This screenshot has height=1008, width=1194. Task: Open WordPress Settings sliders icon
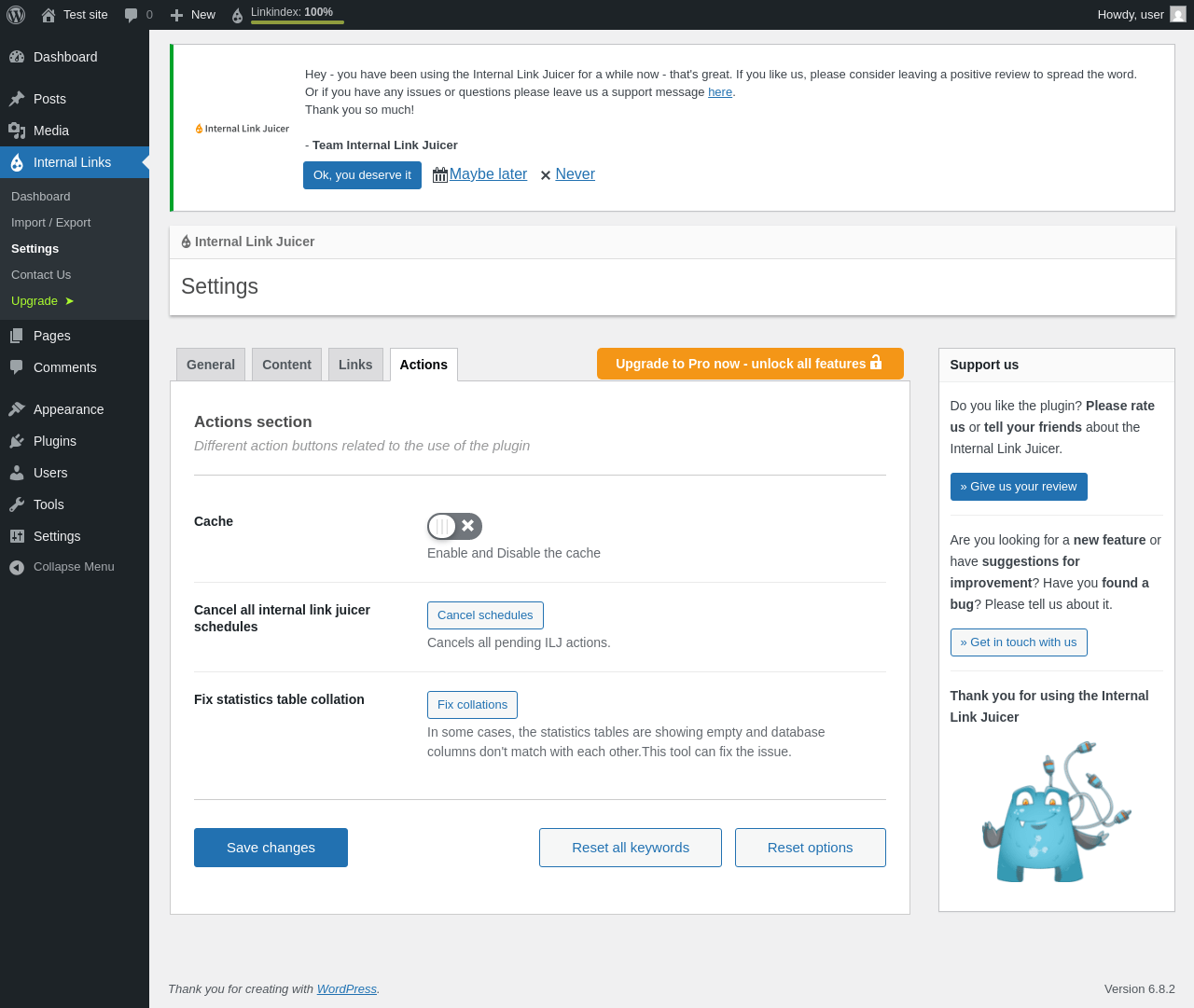(x=17, y=536)
